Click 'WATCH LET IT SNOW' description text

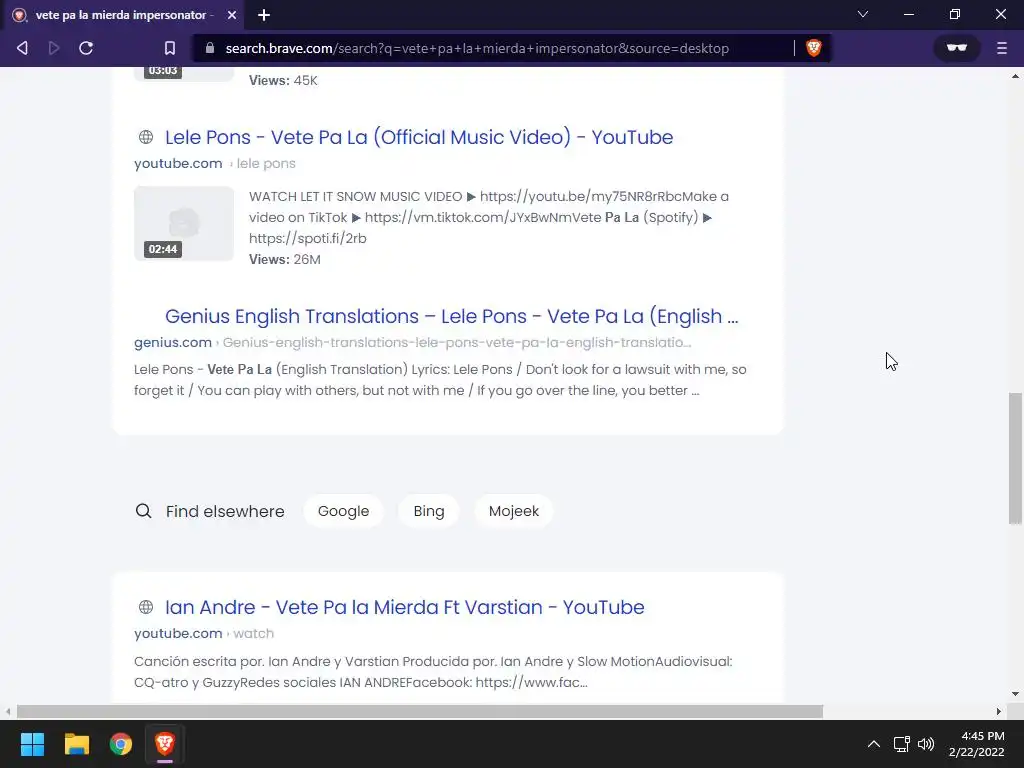488,217
